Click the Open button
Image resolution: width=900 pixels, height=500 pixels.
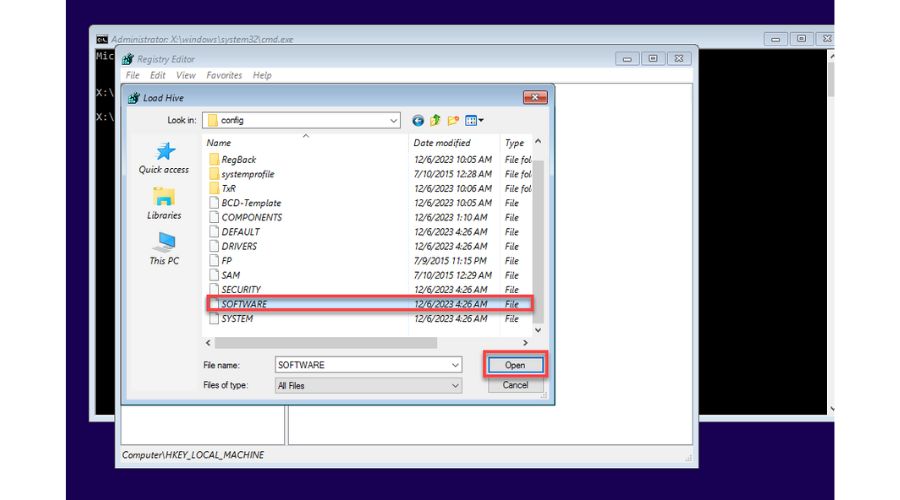pos(515,365)
